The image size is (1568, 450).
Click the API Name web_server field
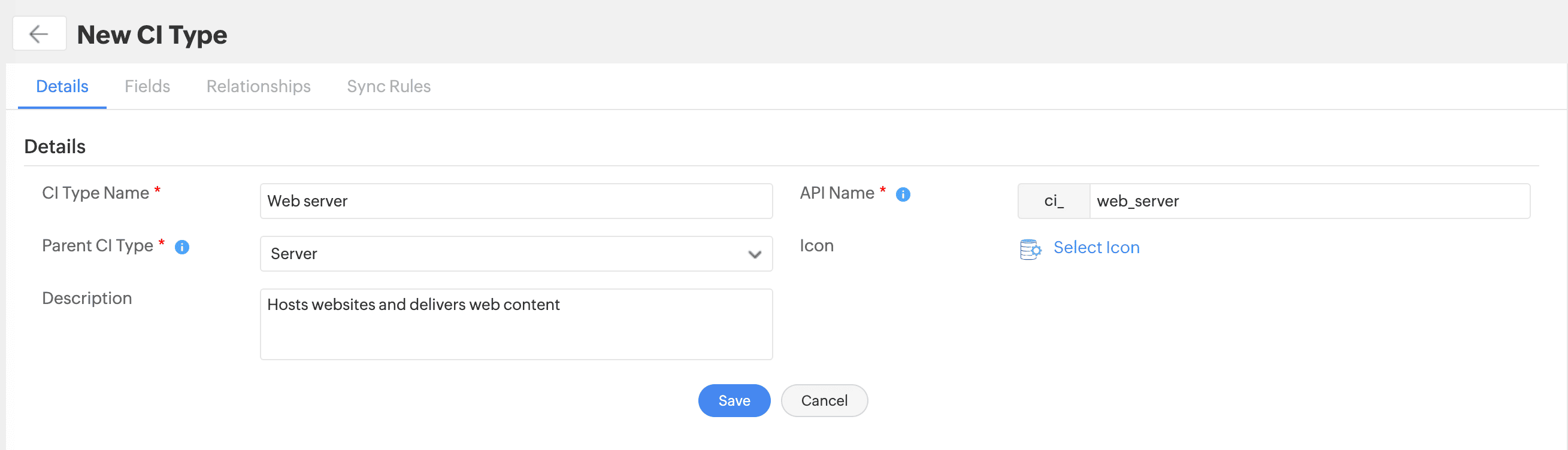[1309, 201]
